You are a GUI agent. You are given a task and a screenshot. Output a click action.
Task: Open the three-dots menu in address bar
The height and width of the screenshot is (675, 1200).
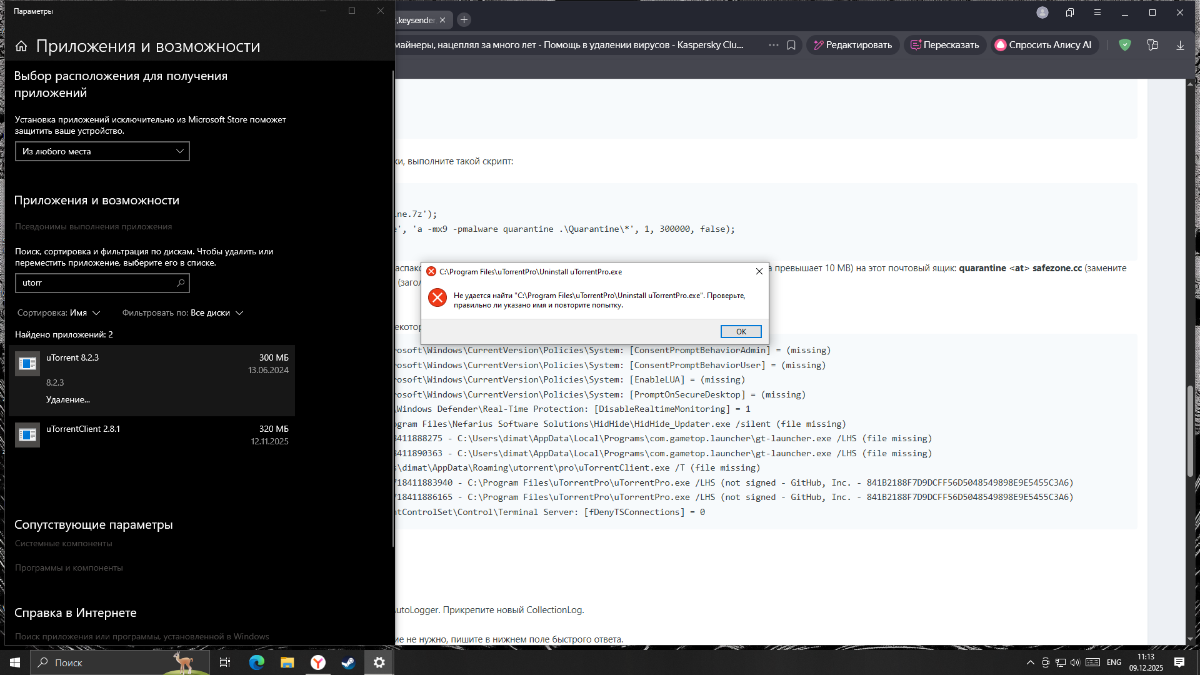[x=772, y=45]
